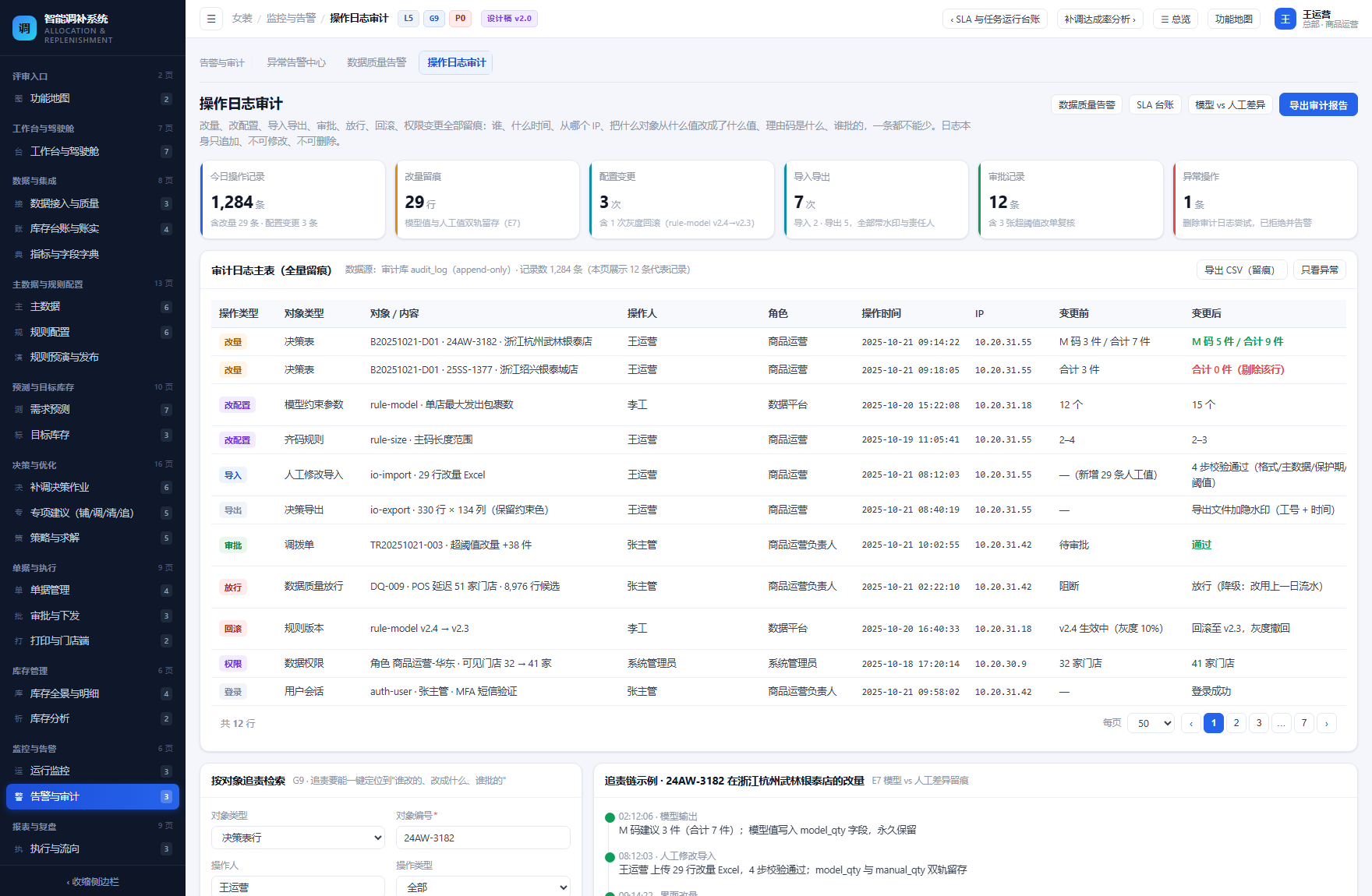Image resolution: width=1372 pixels, height=896 pixels.
Task: Toggle the 只看异常 filter button
Action: [1320, 270]
